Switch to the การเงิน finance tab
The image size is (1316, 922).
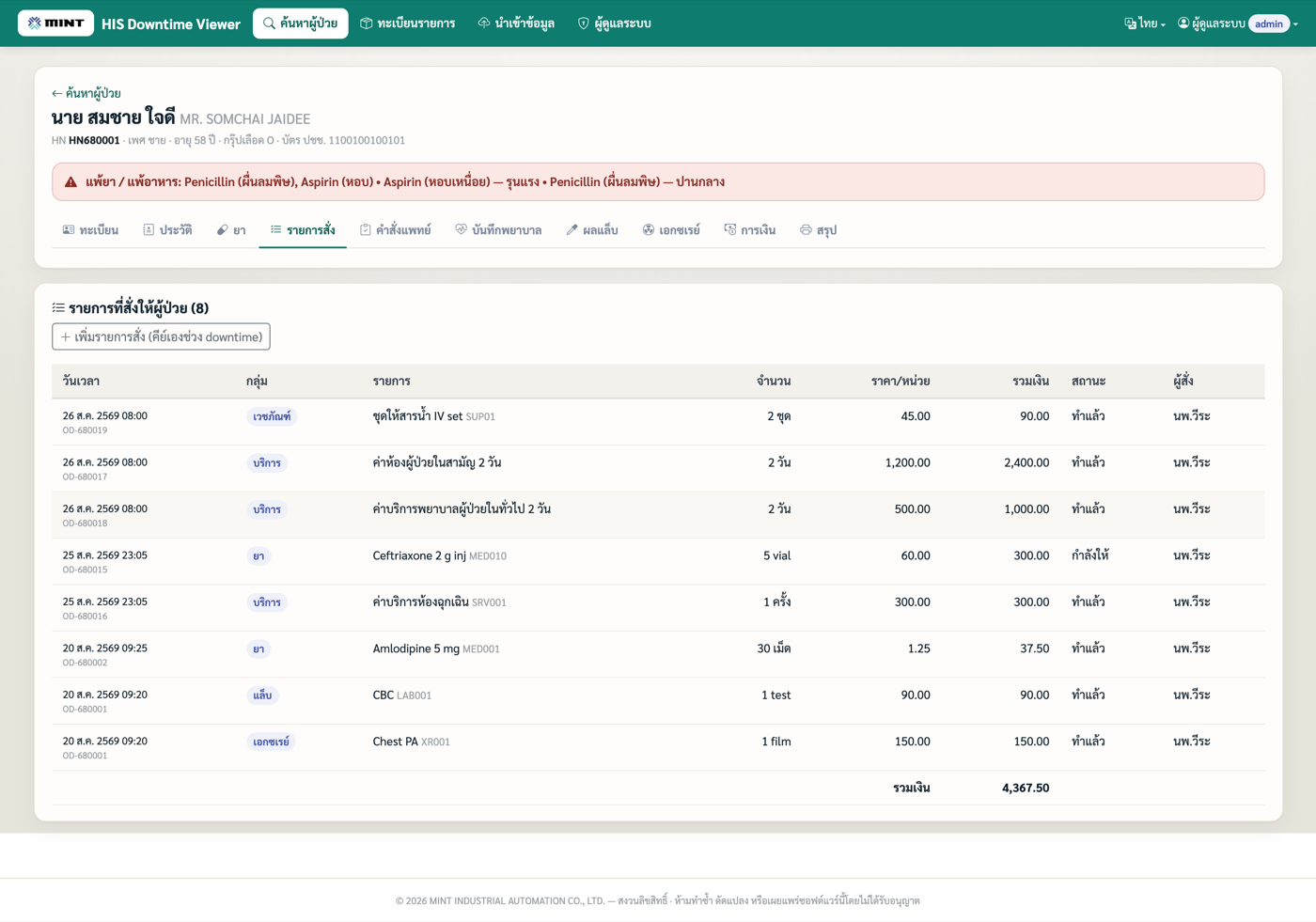(750, 230)
